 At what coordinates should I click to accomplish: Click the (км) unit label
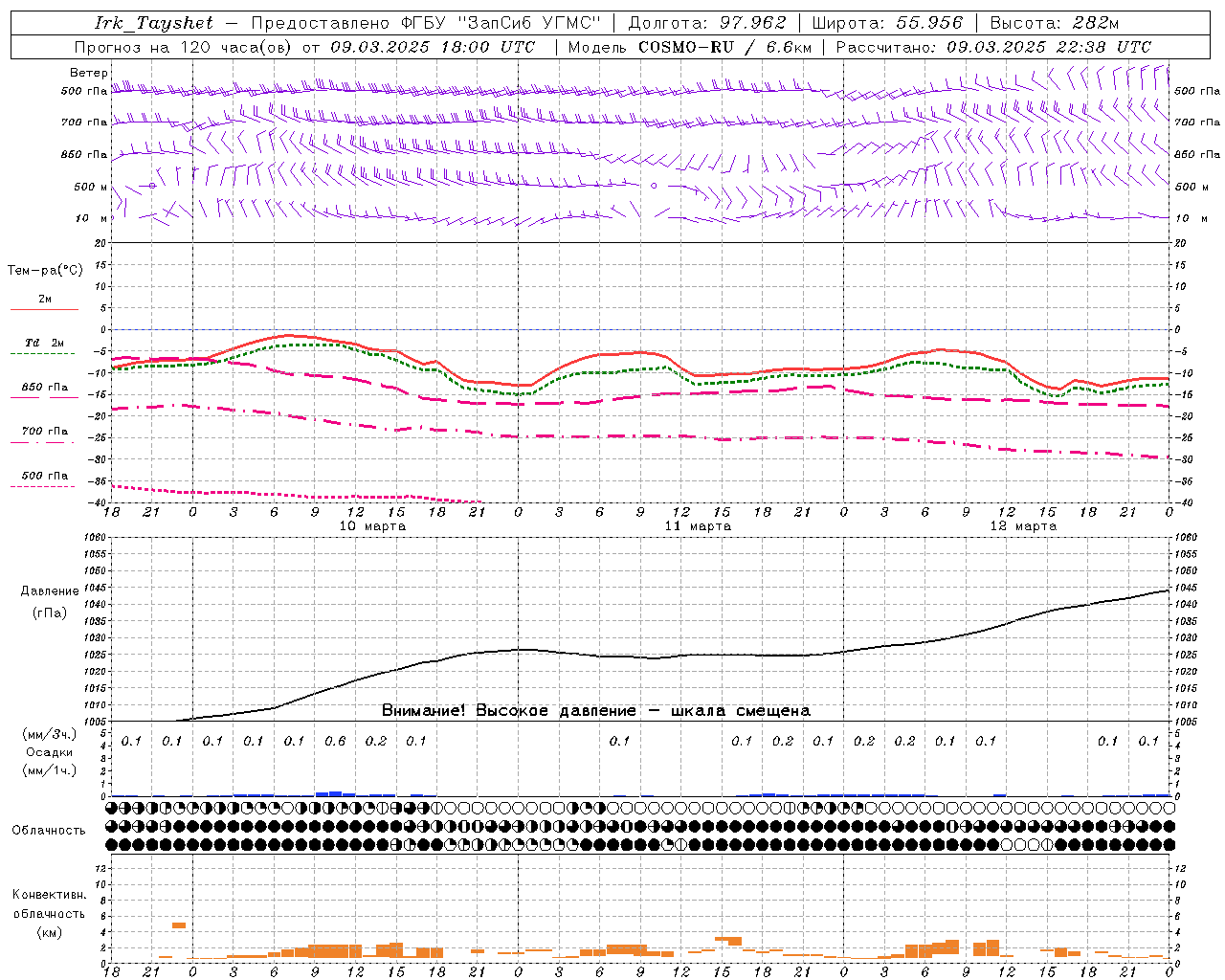50,932
